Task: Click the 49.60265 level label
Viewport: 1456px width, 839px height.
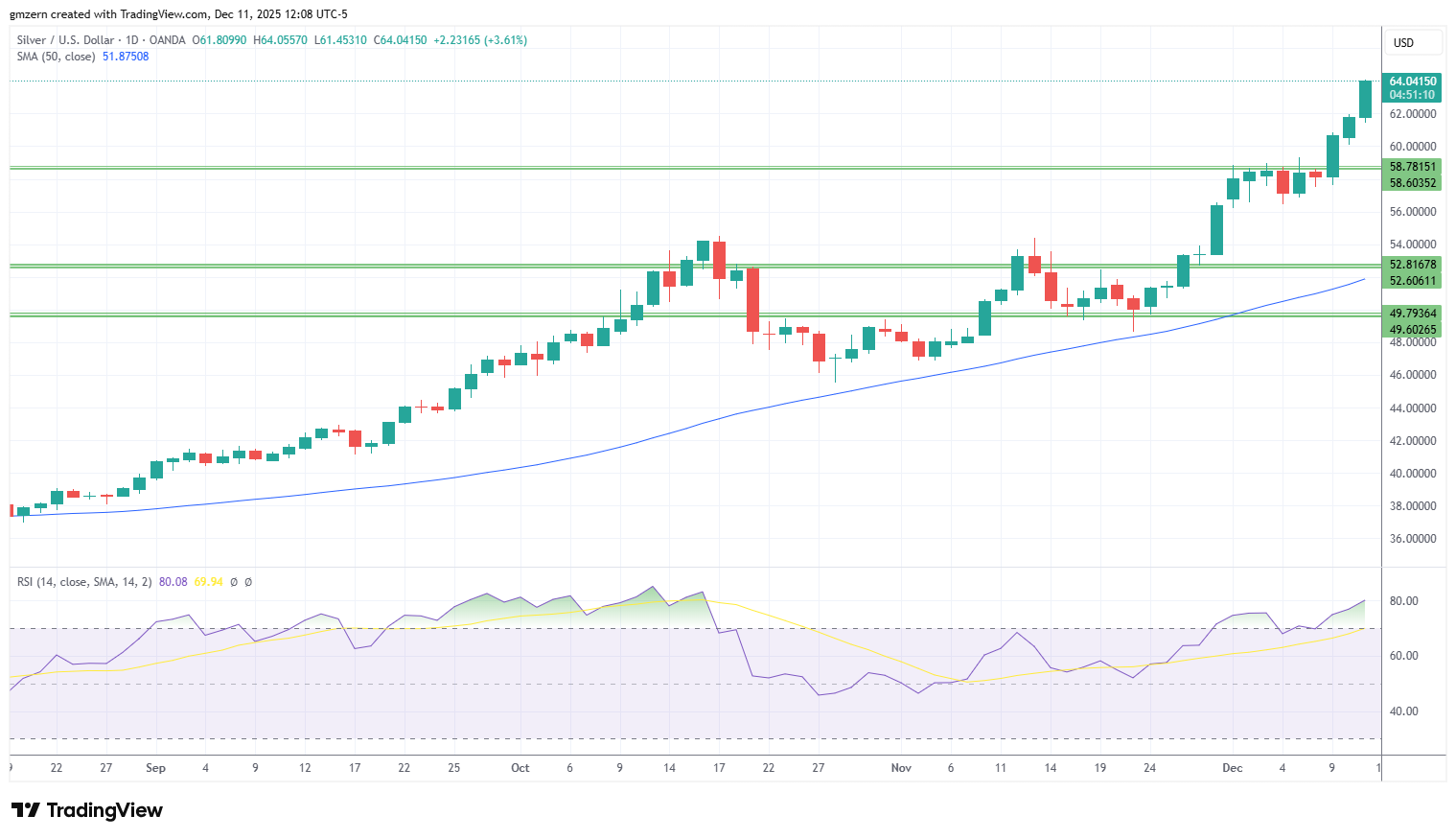Action: pyautogui.click(x=1412, y=330)
